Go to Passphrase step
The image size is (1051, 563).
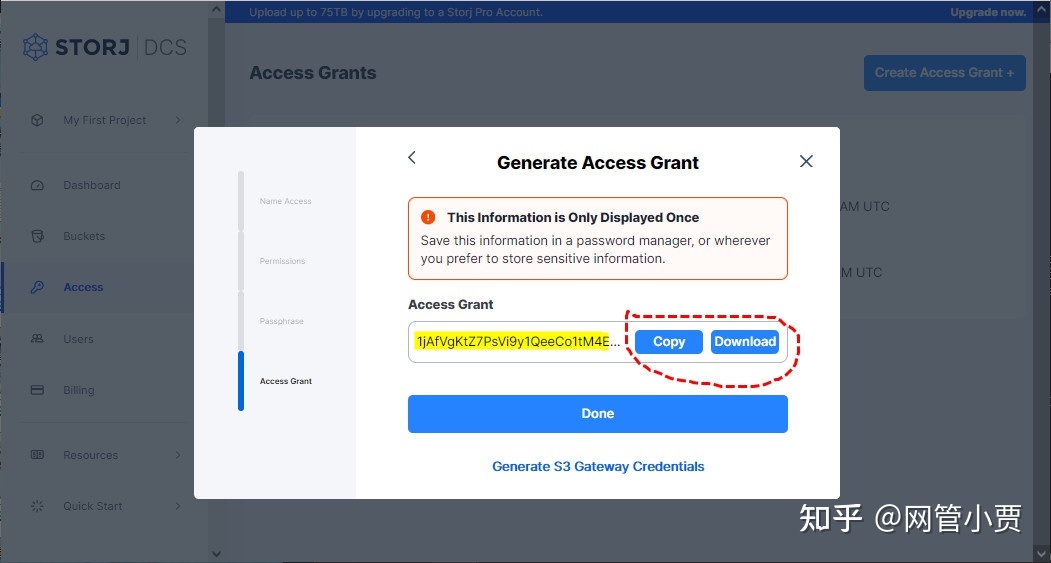pos(282,321)
